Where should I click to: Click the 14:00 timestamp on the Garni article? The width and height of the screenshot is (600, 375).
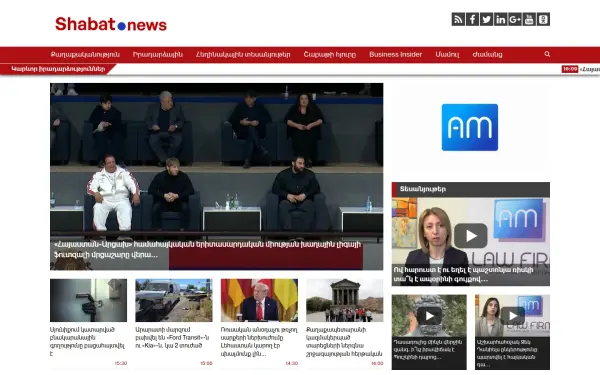tap(377, 363)
